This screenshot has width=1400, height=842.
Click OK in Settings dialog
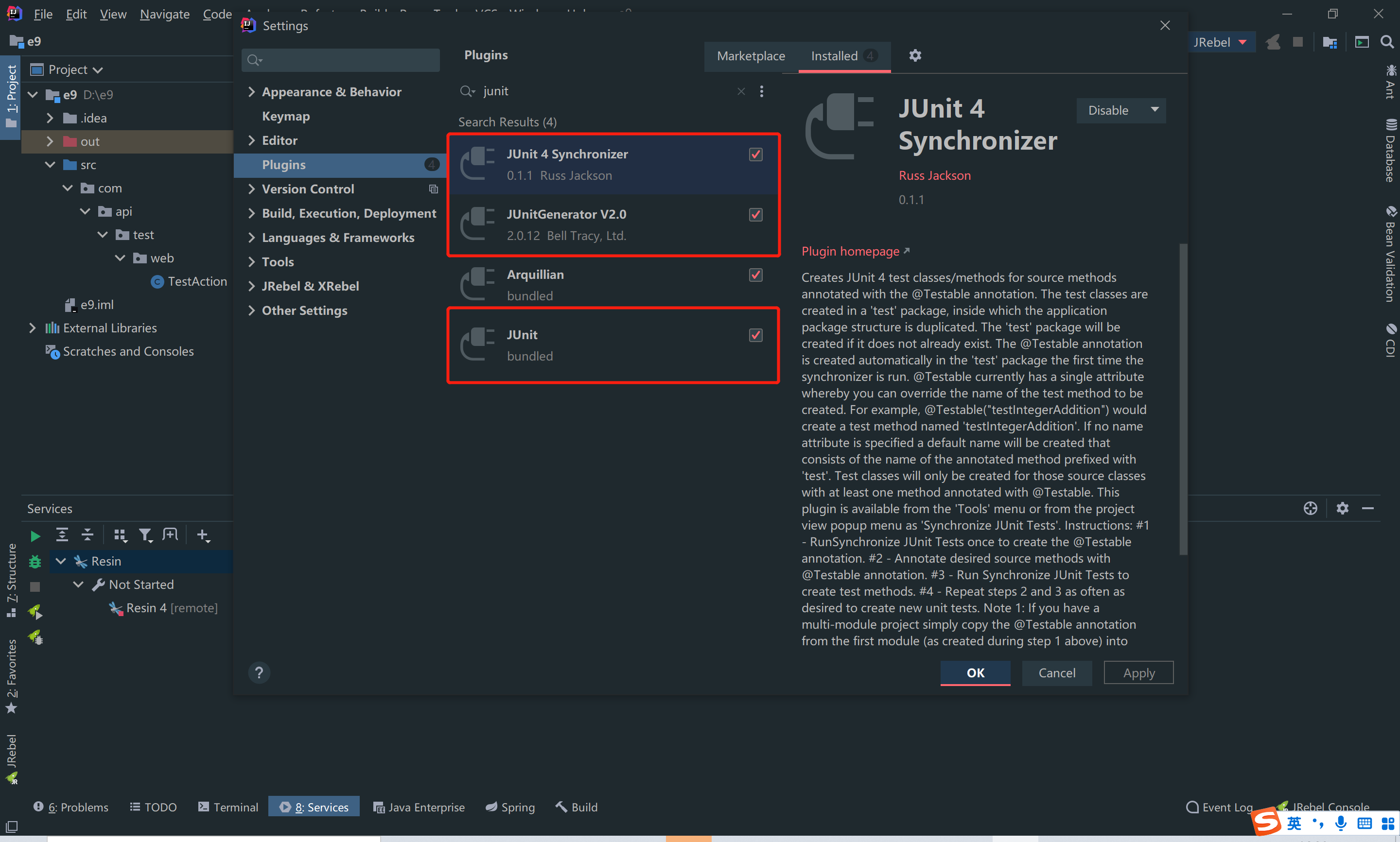[975, 672]
